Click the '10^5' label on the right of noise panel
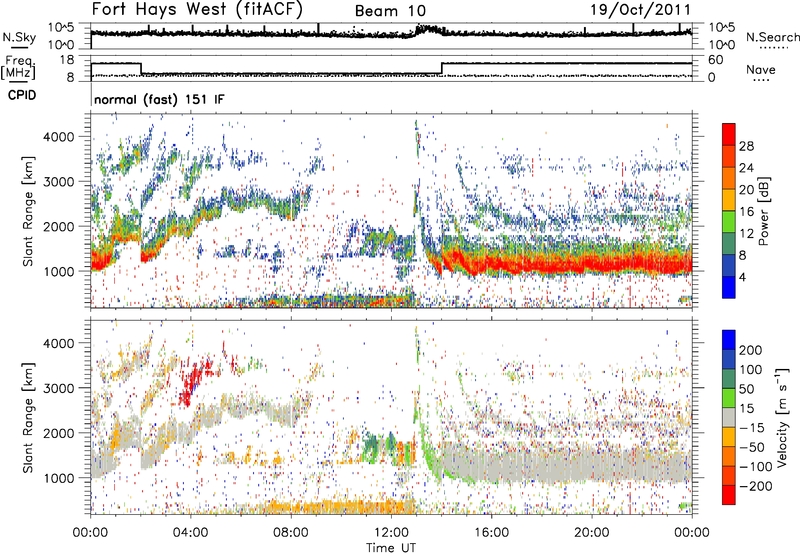This screenshot has width=800, height=554. 721,28
